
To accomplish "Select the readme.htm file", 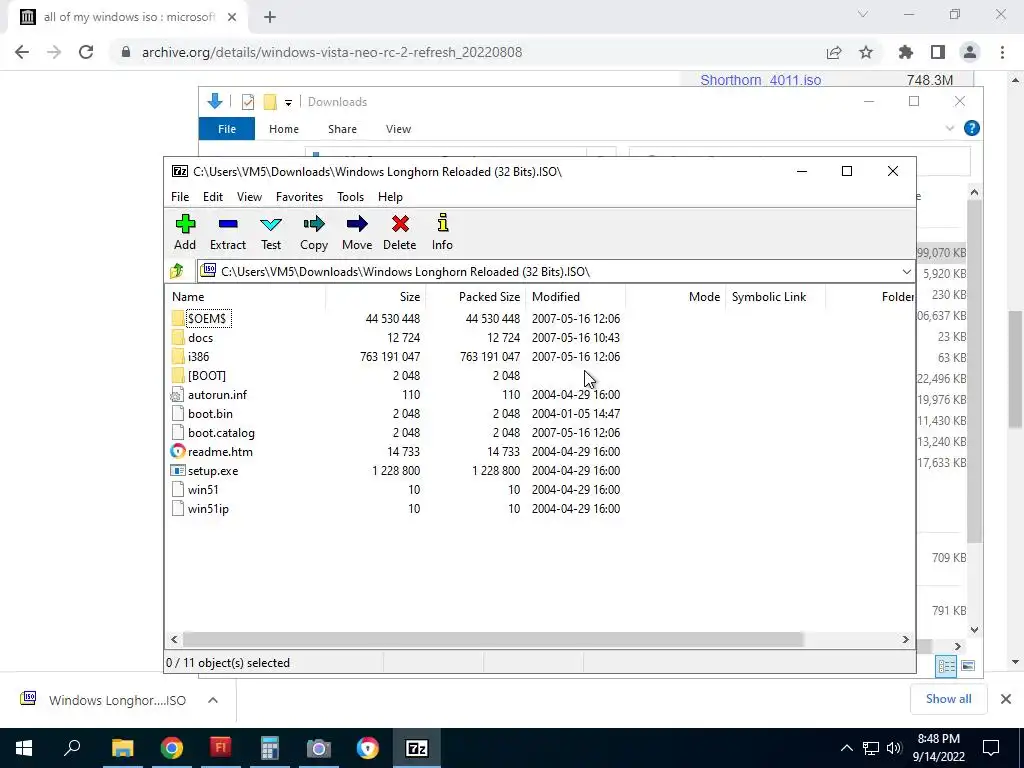I will click(x=220, y=451).
